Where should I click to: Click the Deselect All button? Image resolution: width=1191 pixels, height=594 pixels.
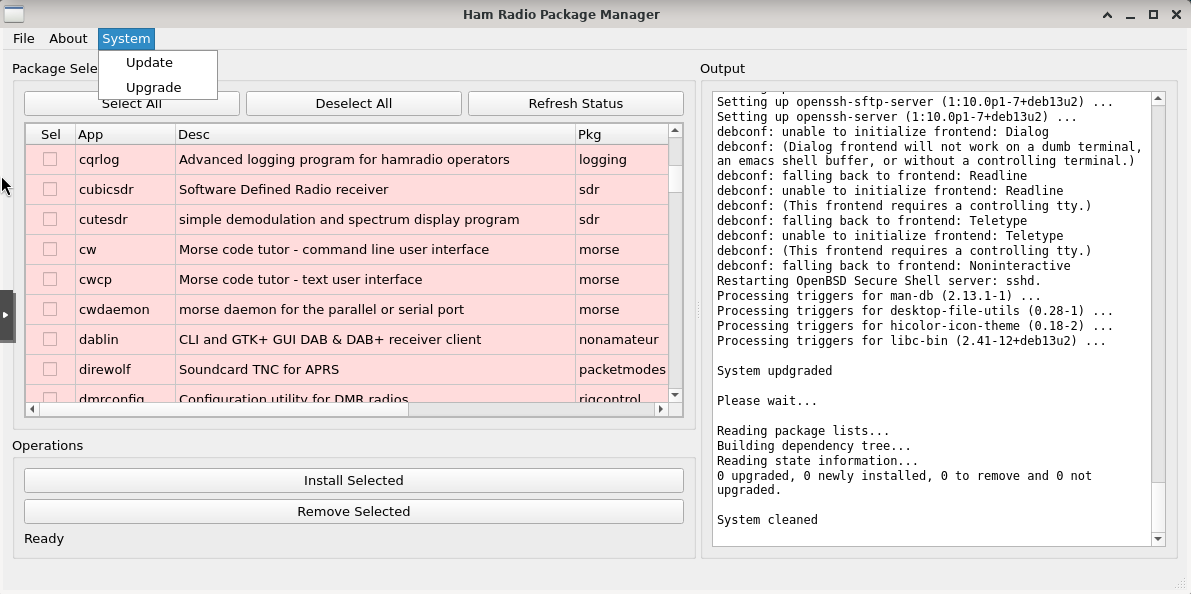(x=354, y=103)
